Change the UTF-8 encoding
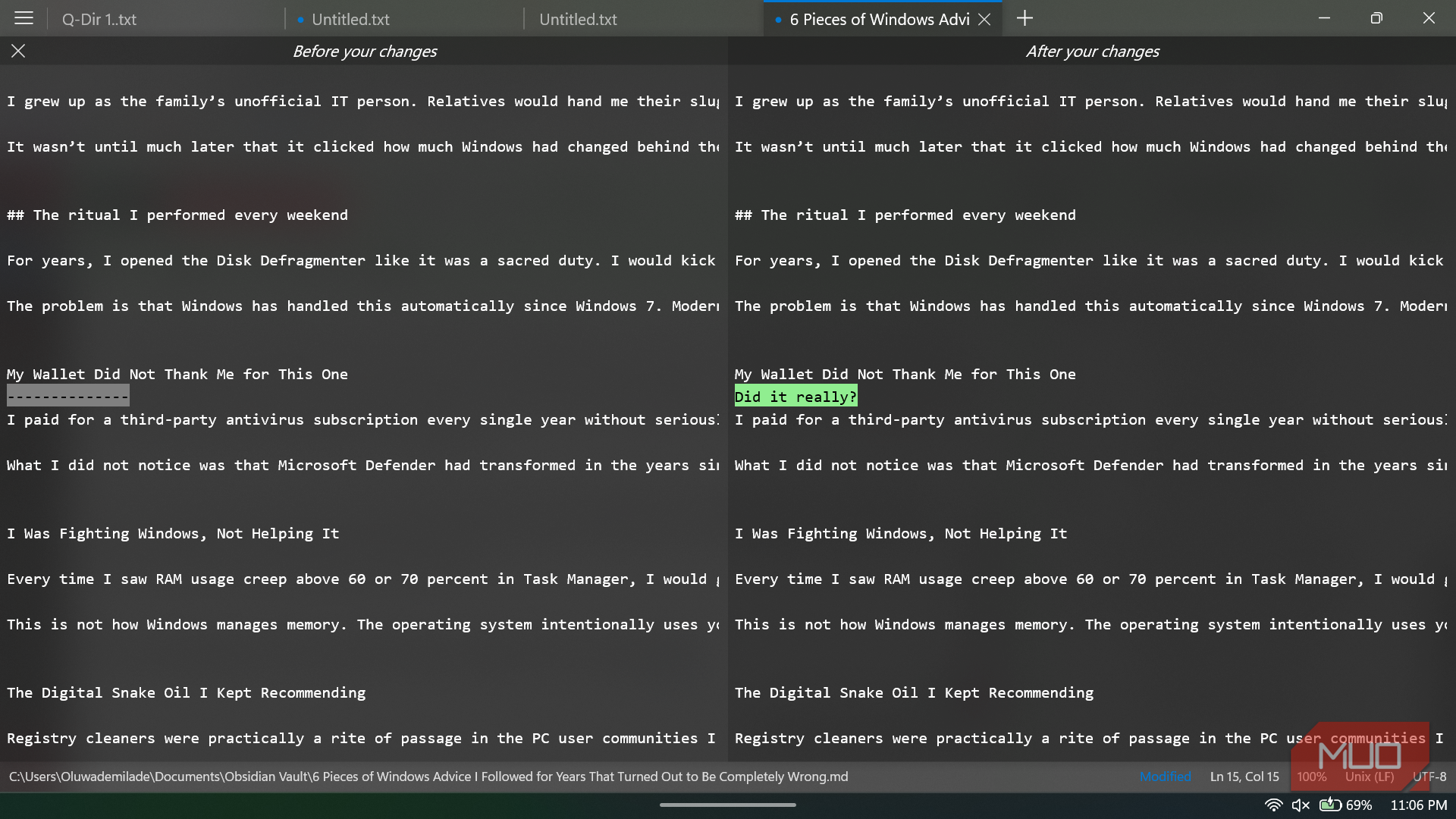 pos(1429,777)
